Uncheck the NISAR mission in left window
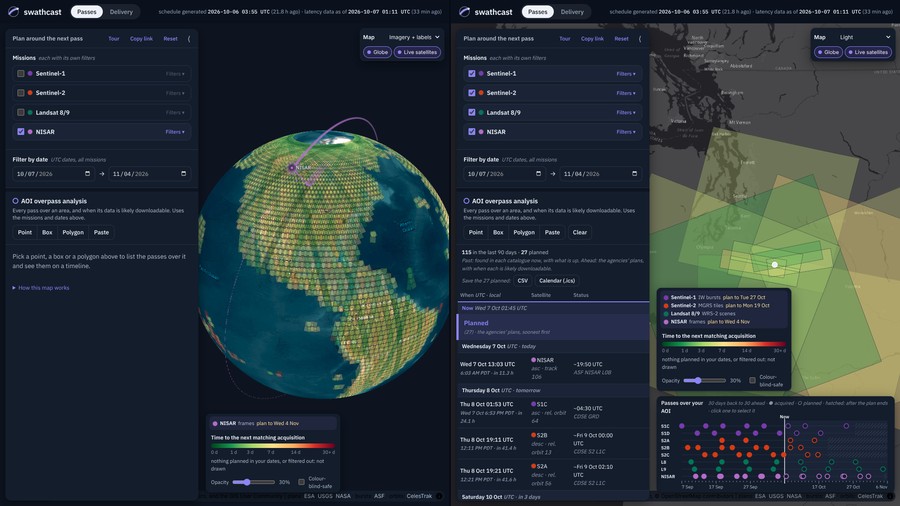Screen dimensions: 900x506 21,132
